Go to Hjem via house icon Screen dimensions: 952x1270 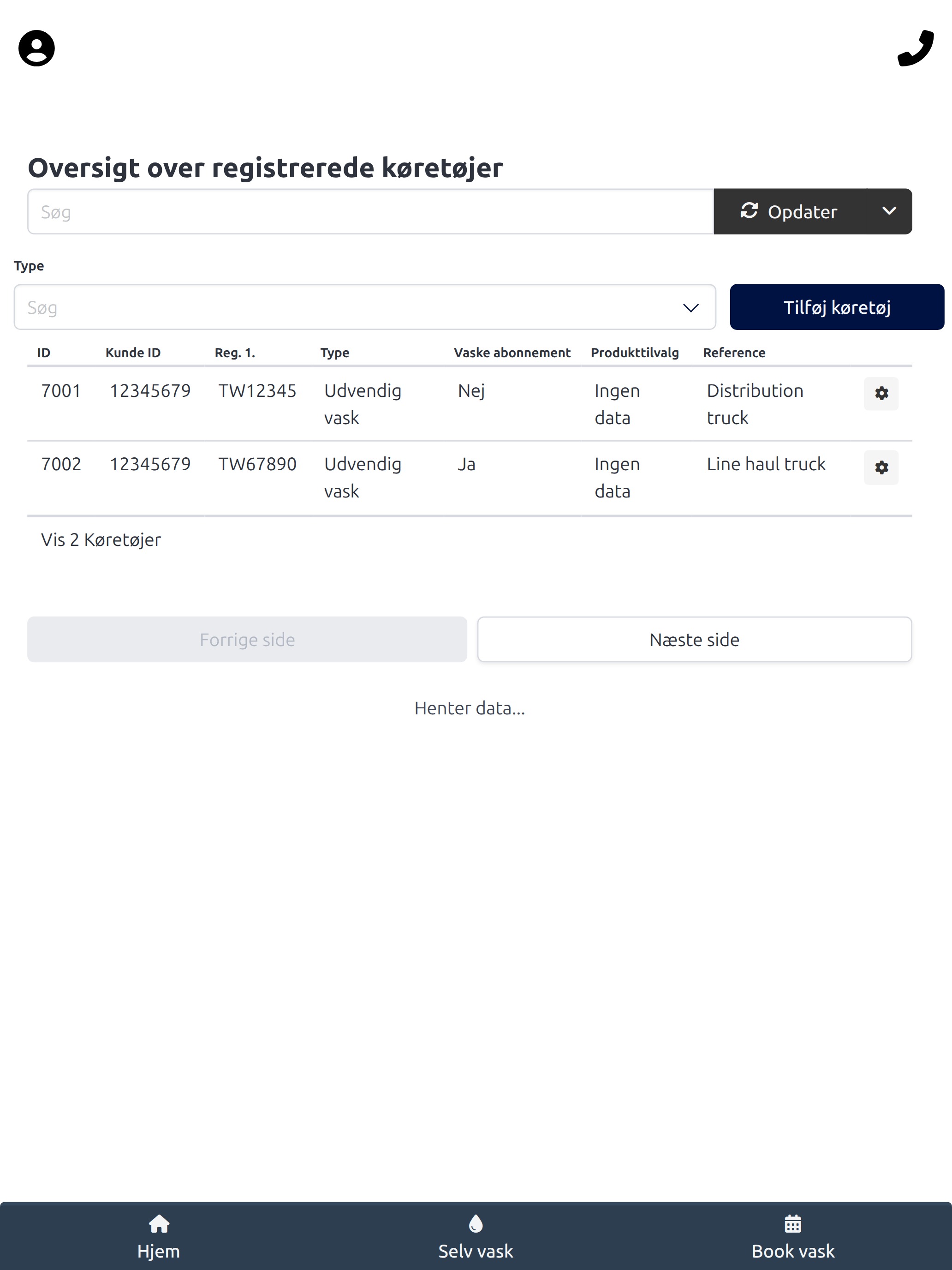159,1223
